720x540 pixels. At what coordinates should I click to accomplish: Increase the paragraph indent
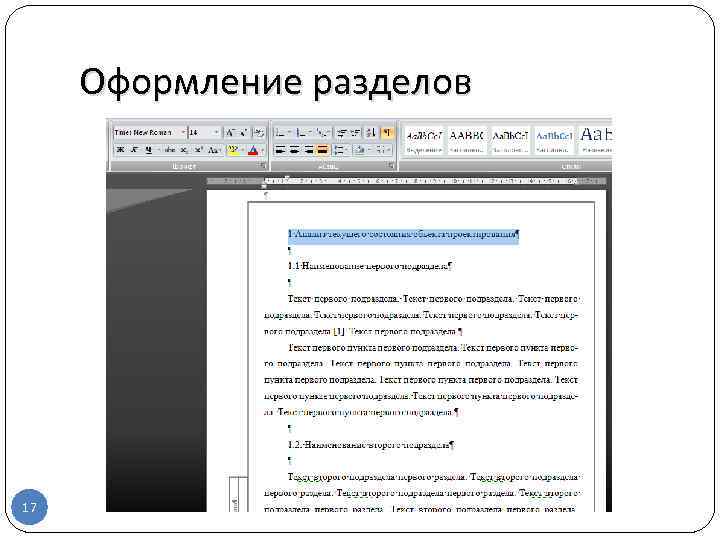(x=355, y=132)
